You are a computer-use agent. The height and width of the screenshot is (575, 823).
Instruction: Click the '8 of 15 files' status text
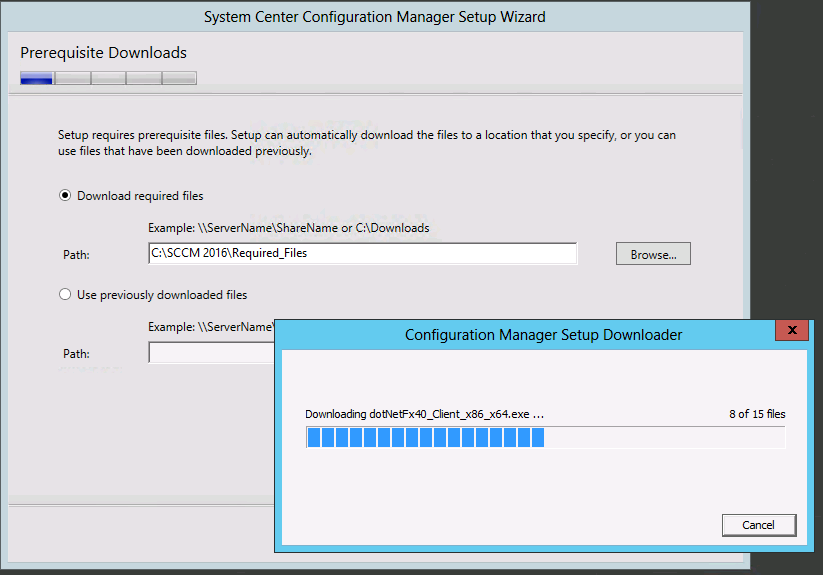click(757, 414)
